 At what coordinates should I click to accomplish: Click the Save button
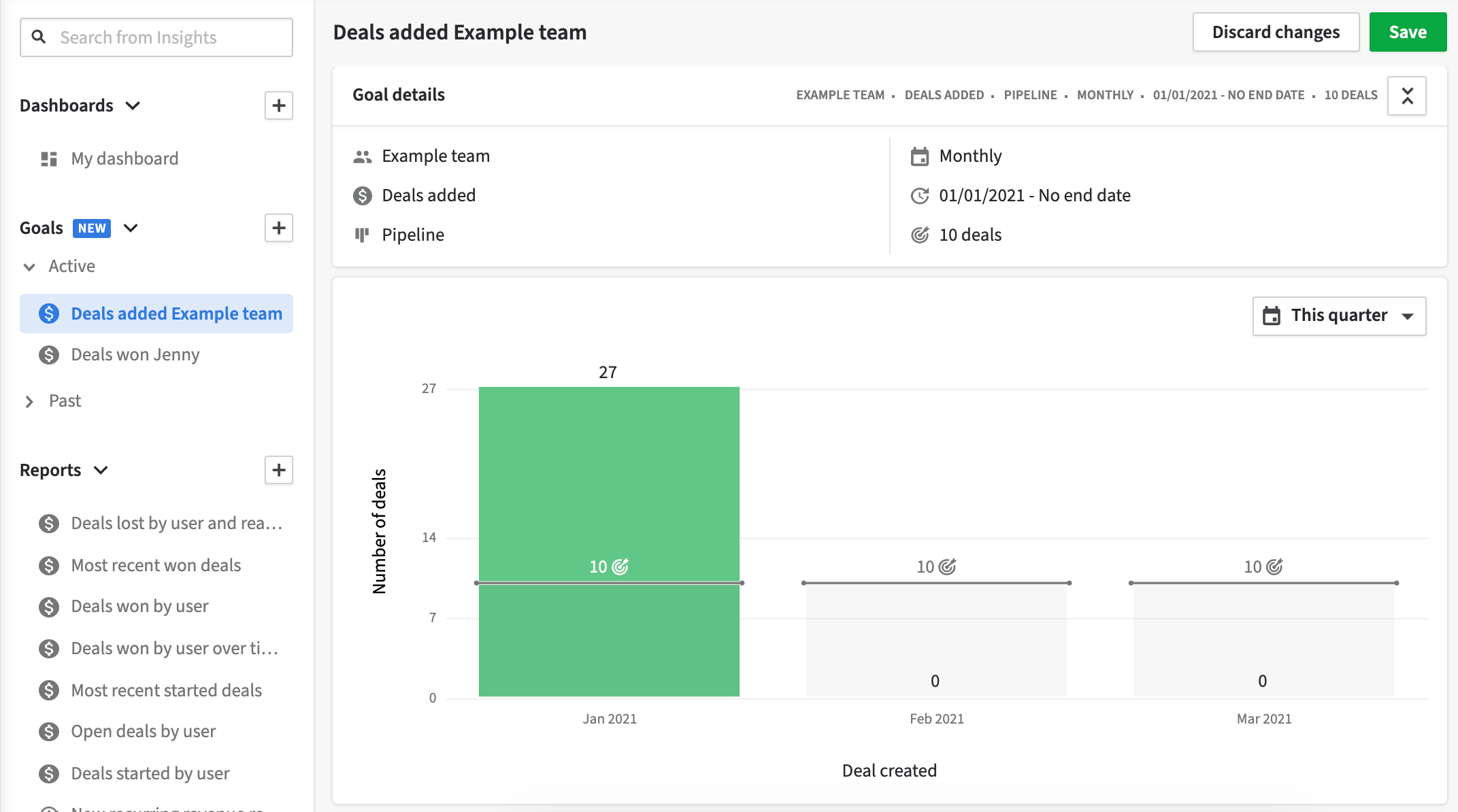[x=1408, y=31]
